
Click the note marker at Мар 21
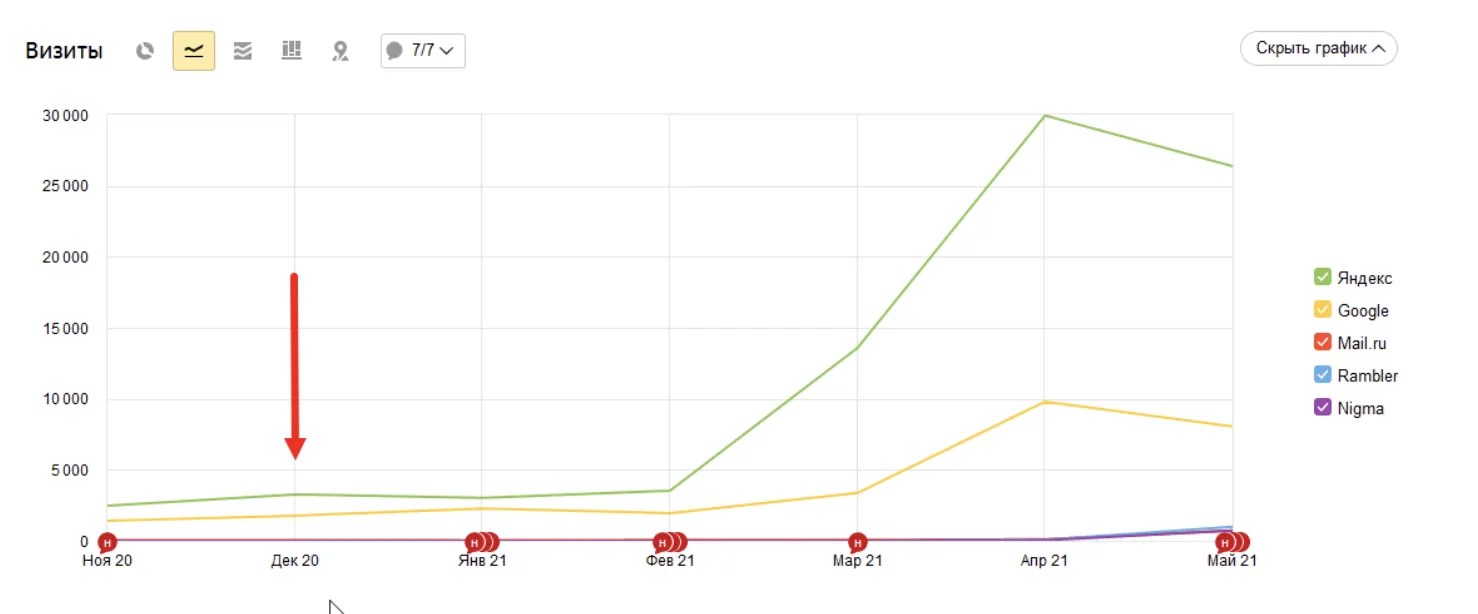coord(857,542)
